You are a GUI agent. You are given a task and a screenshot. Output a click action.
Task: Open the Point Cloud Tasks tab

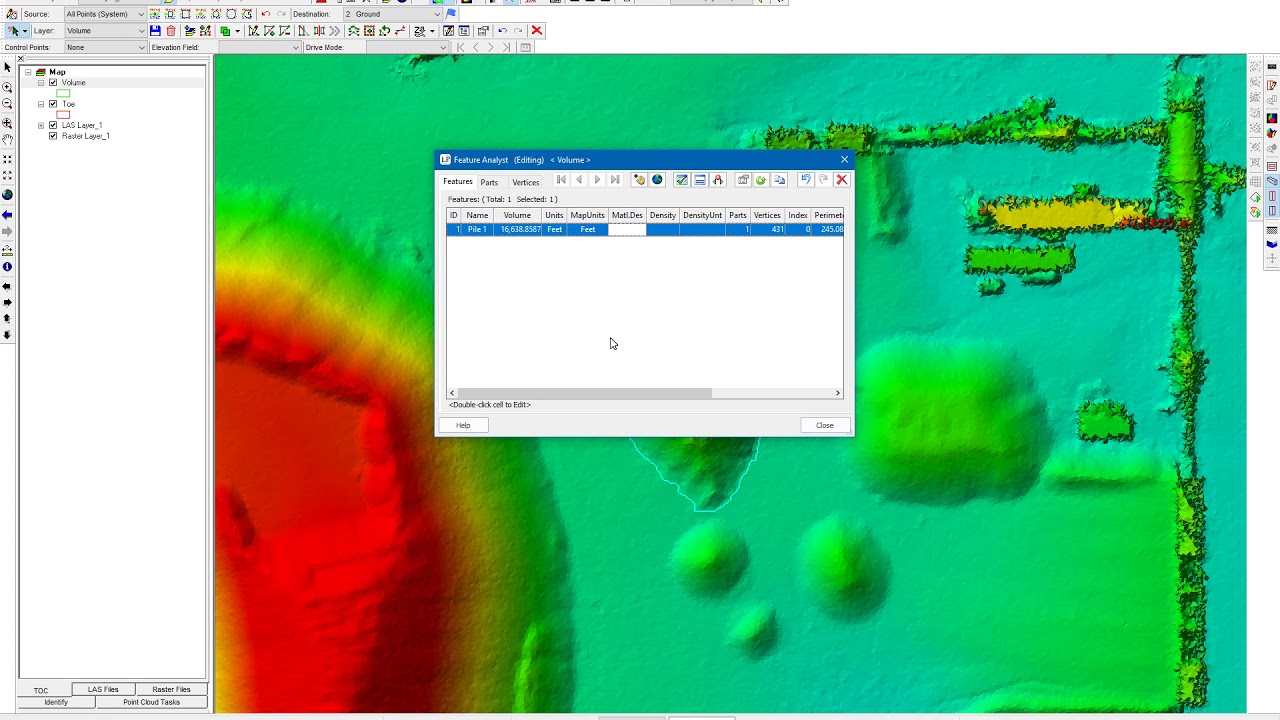[x=151, y=702]
